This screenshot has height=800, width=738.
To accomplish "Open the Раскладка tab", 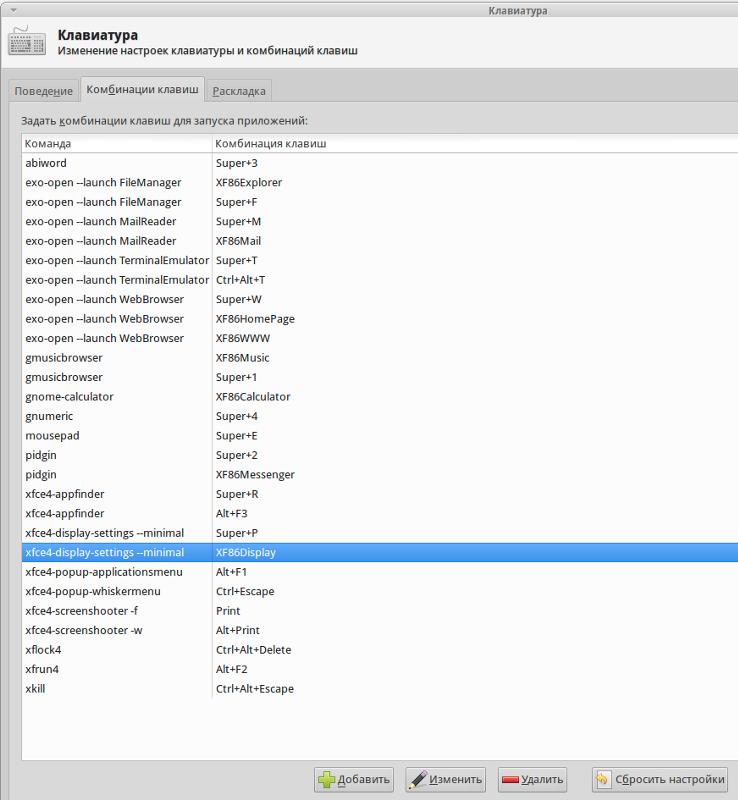I will [239, 91].
